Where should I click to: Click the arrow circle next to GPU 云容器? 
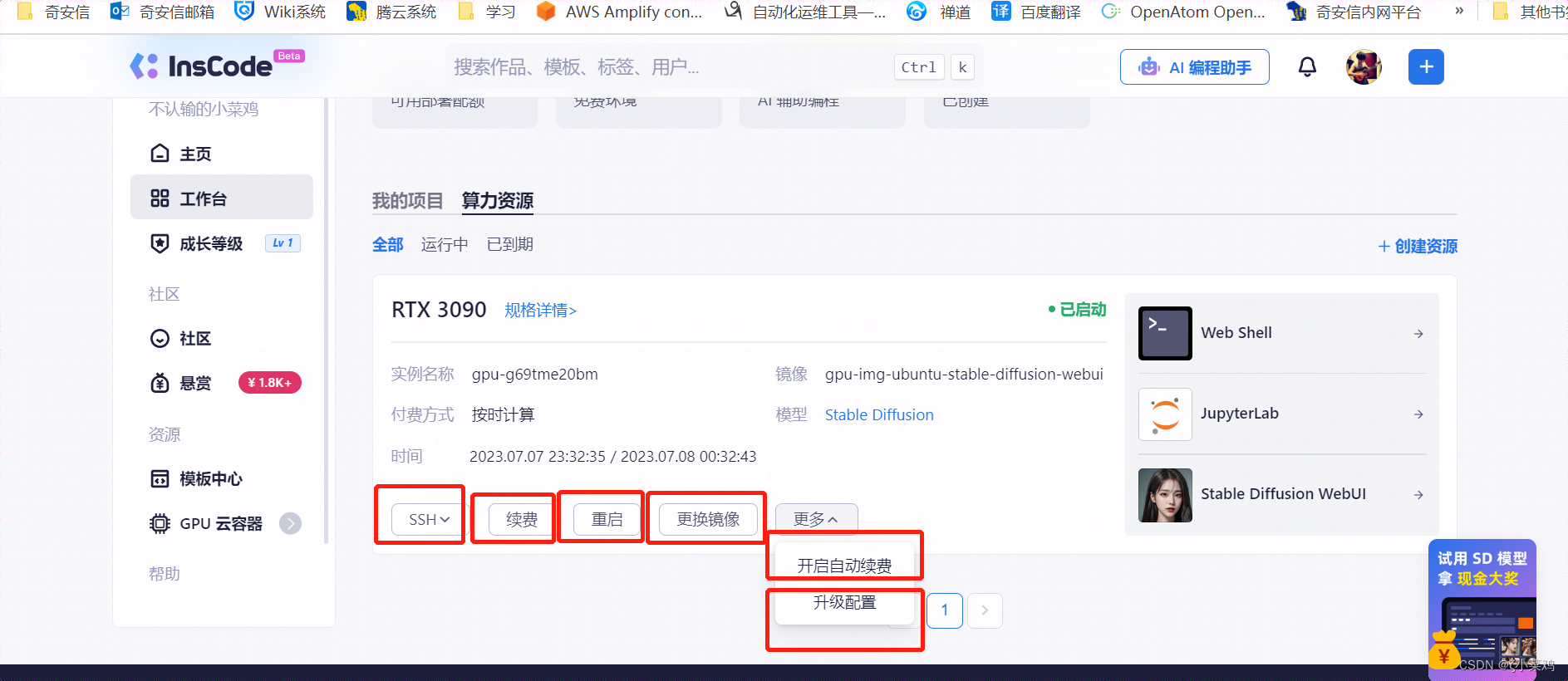[290, 523]
